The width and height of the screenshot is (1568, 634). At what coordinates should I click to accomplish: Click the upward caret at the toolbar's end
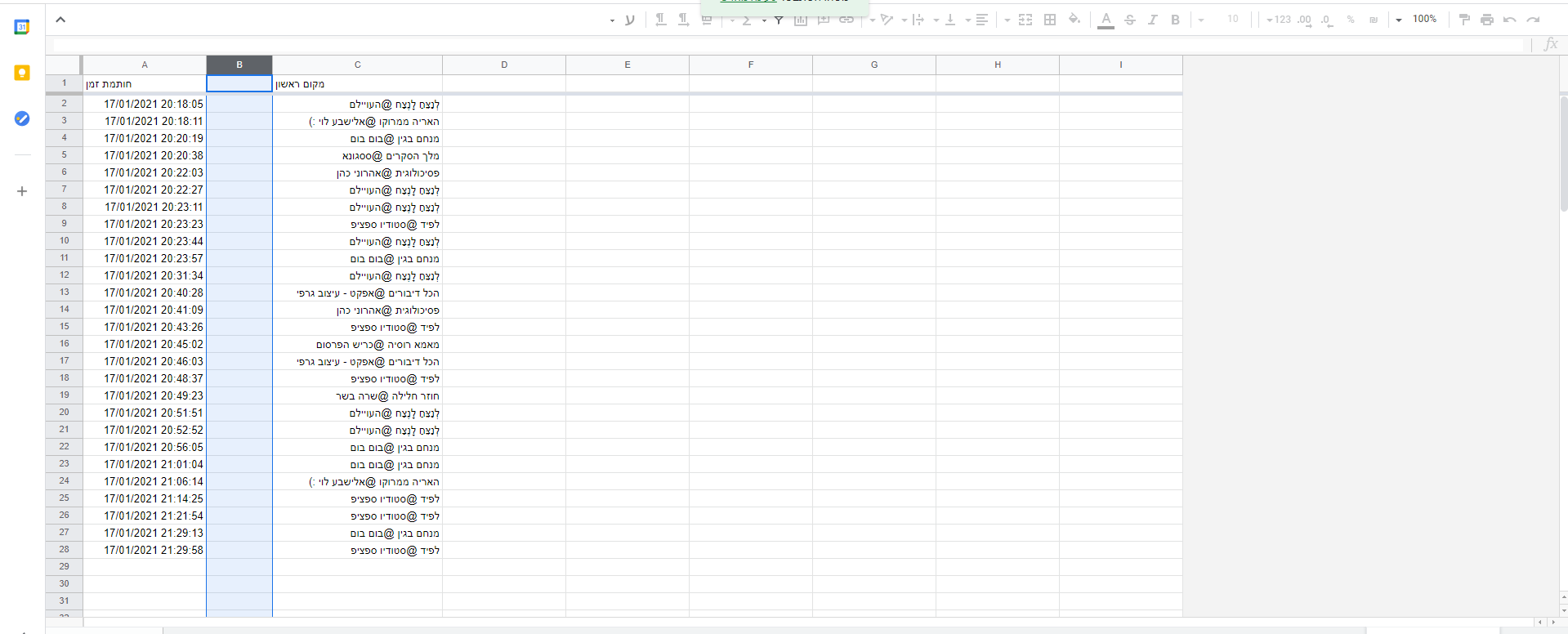click(x=60, y=20)
